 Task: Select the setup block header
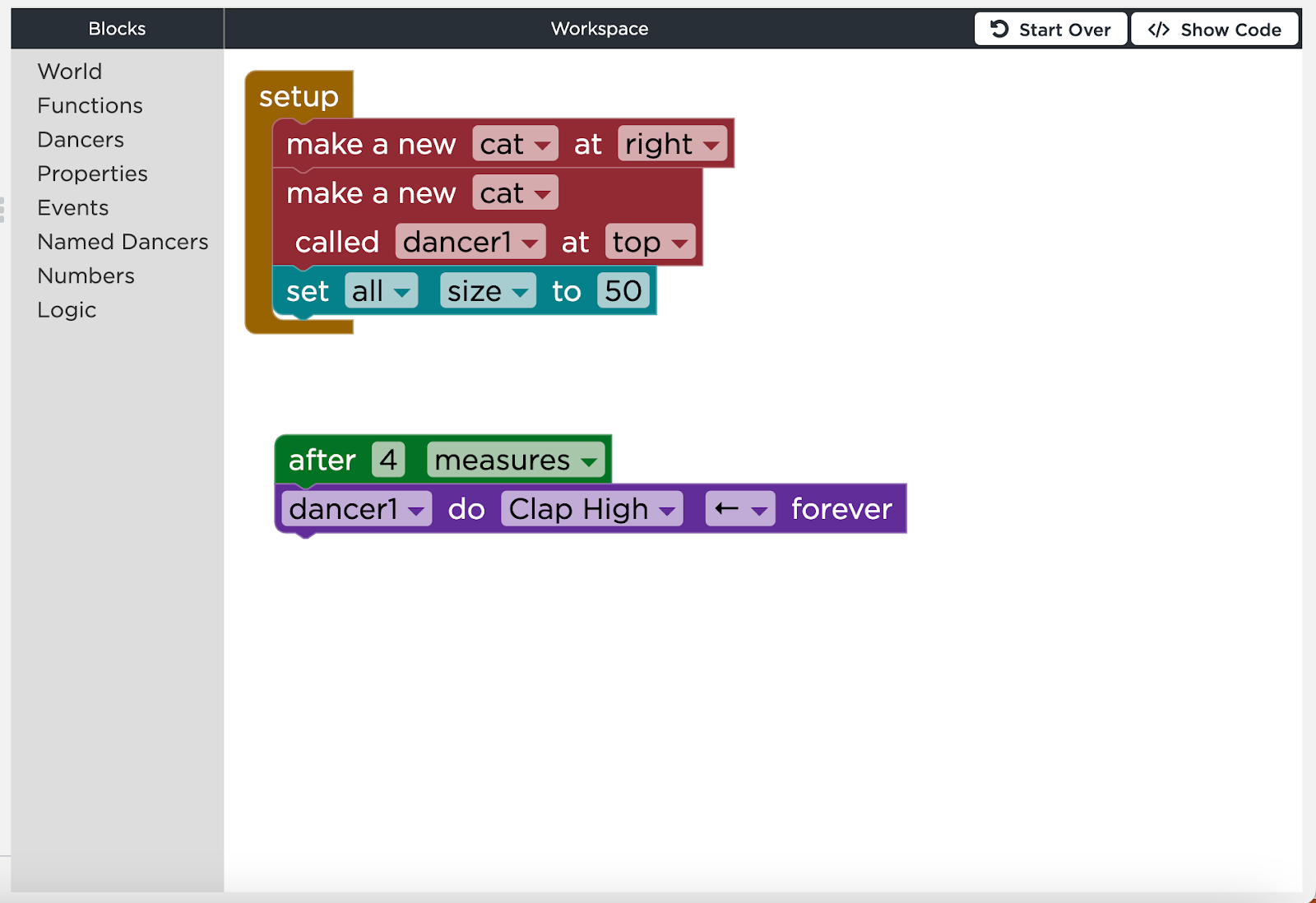[x=299, y=96]
